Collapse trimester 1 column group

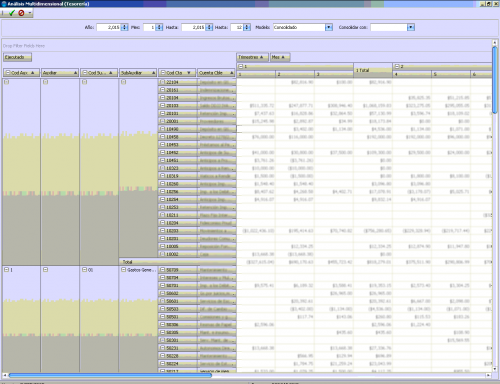[240, 67]
